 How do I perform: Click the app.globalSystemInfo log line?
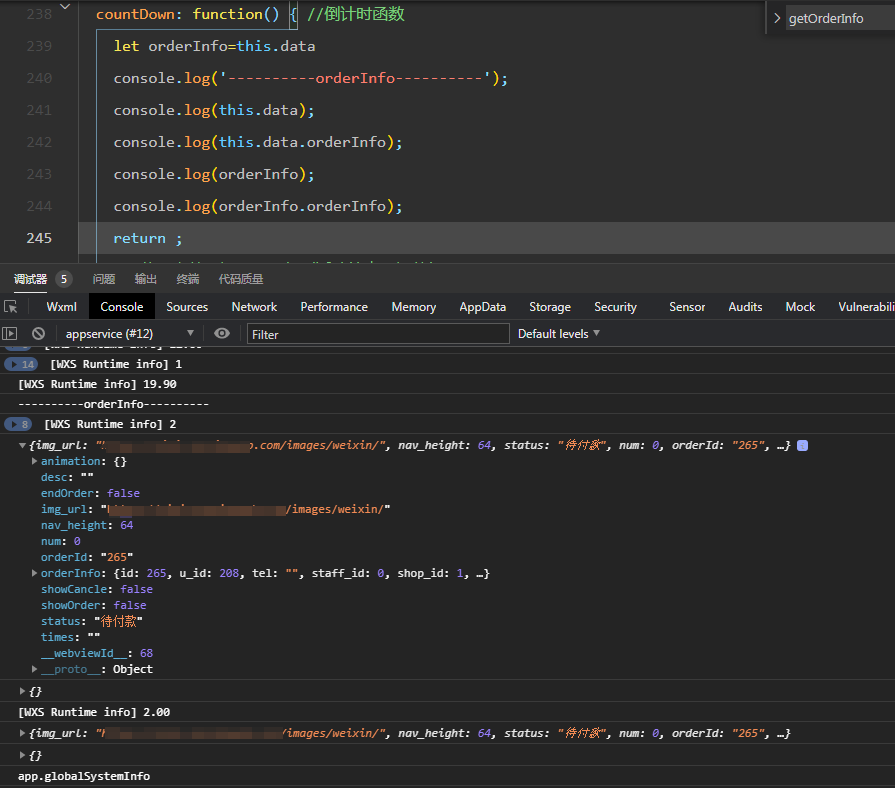(84, 776)
